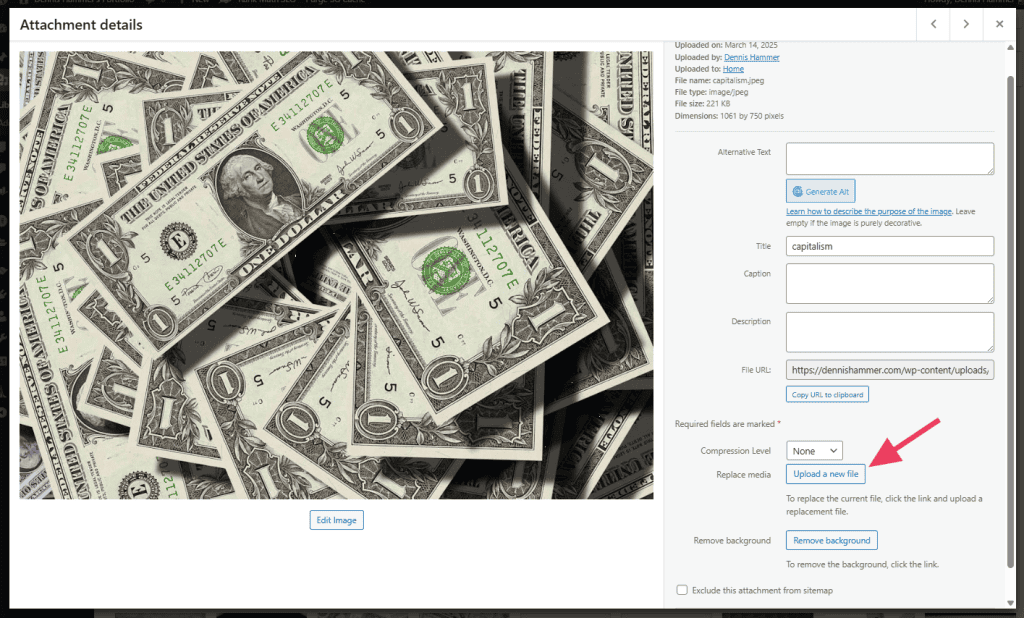Open the describe image purpose help link
This screenshot has height=618, width=1024.
click(869, 212)
